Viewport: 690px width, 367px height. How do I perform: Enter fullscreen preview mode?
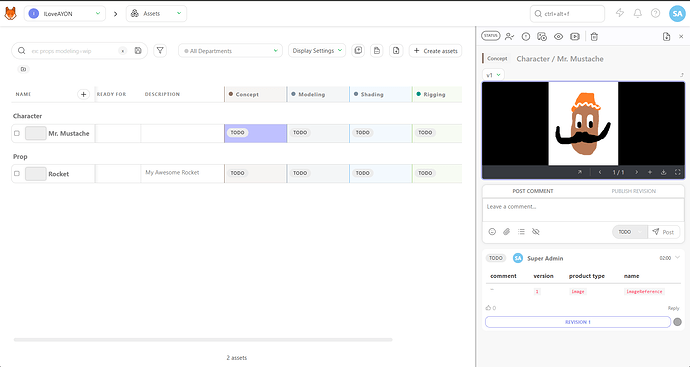click(x=678, y=172)
